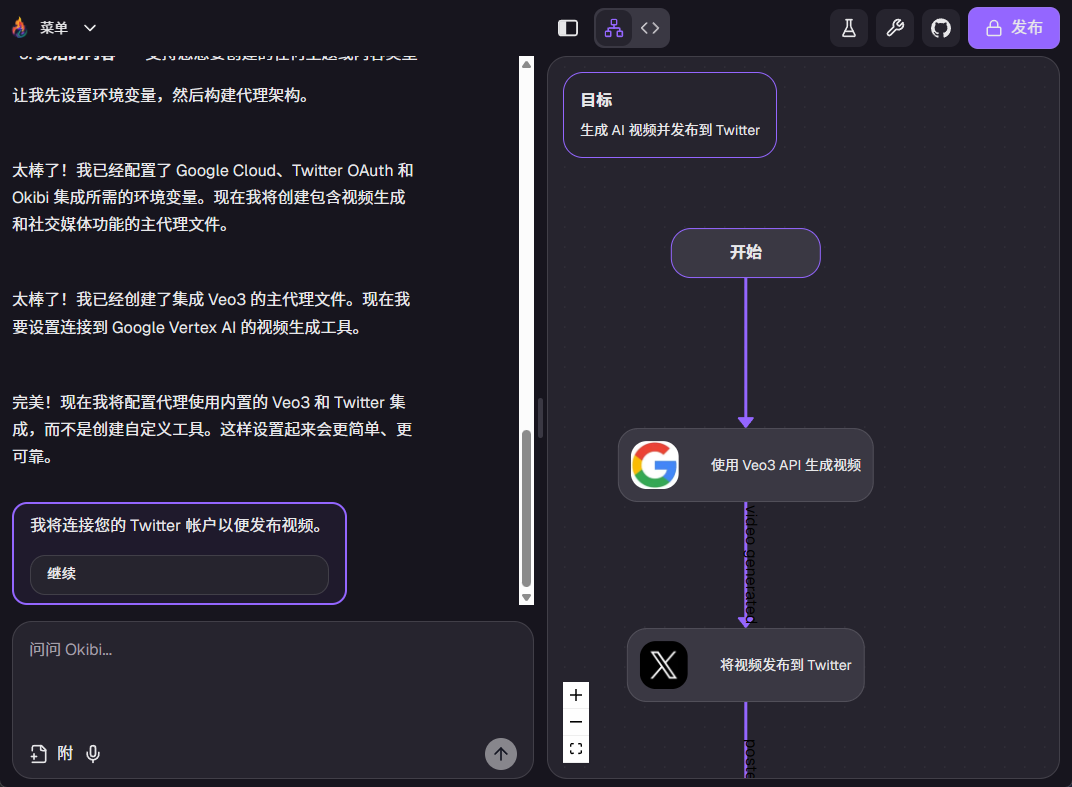
Task: Click the chat scrollbar thumb
Action: pyautogui.click(x=526, y=509)
